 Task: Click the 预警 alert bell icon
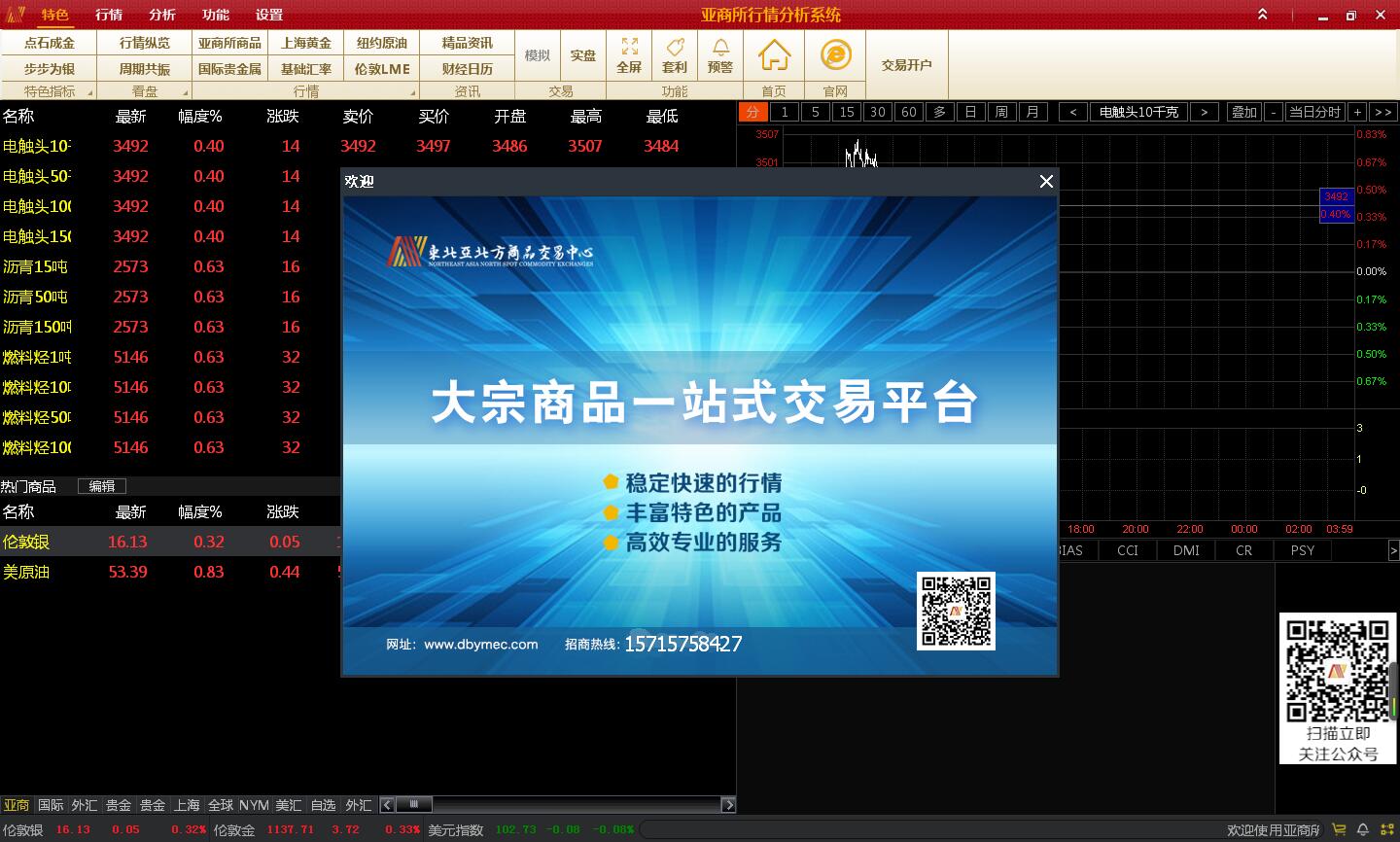tap(720, 55)
